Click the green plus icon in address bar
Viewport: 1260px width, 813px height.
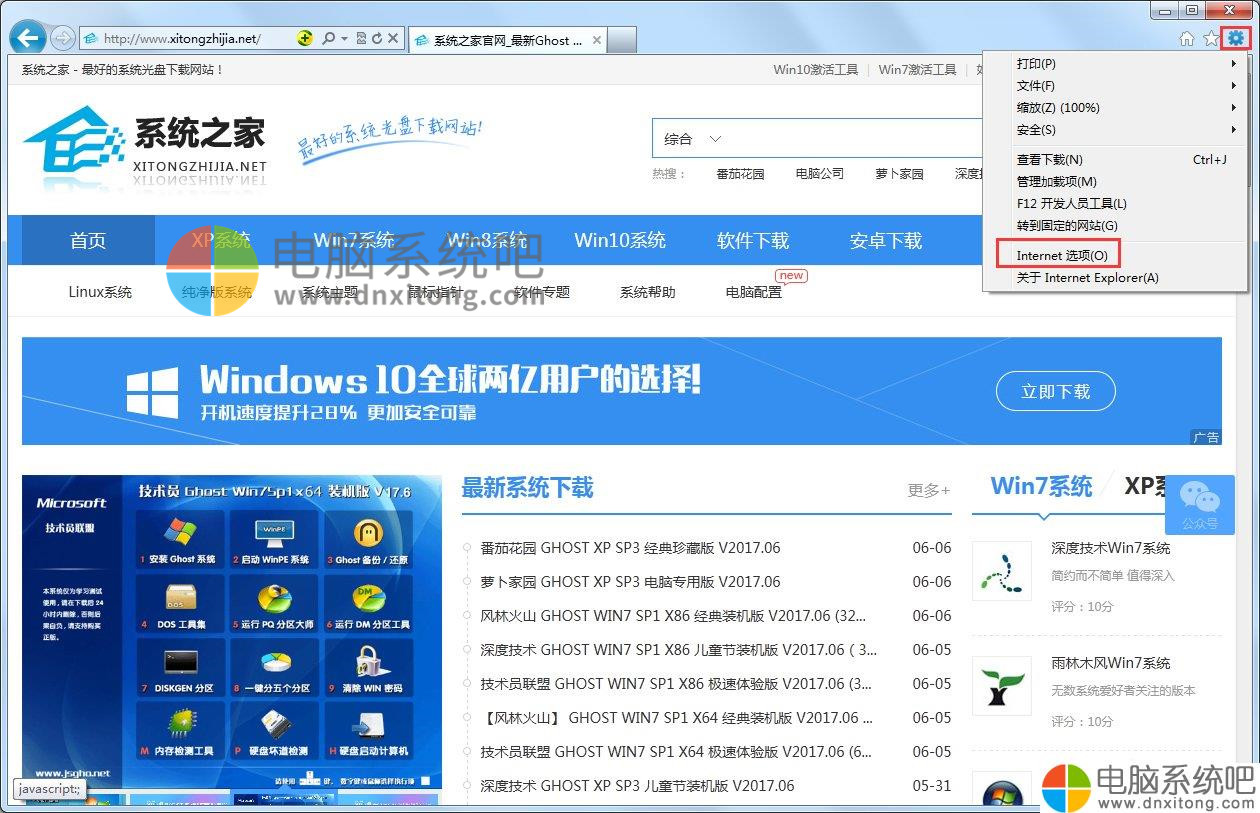pos(305,39)
